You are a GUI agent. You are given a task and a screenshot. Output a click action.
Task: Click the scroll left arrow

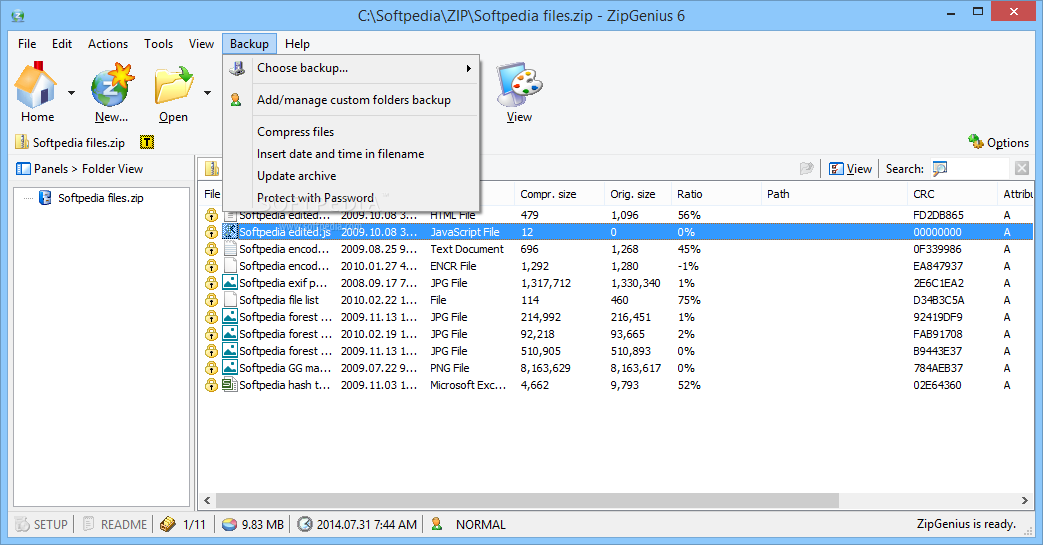[207, 500]
